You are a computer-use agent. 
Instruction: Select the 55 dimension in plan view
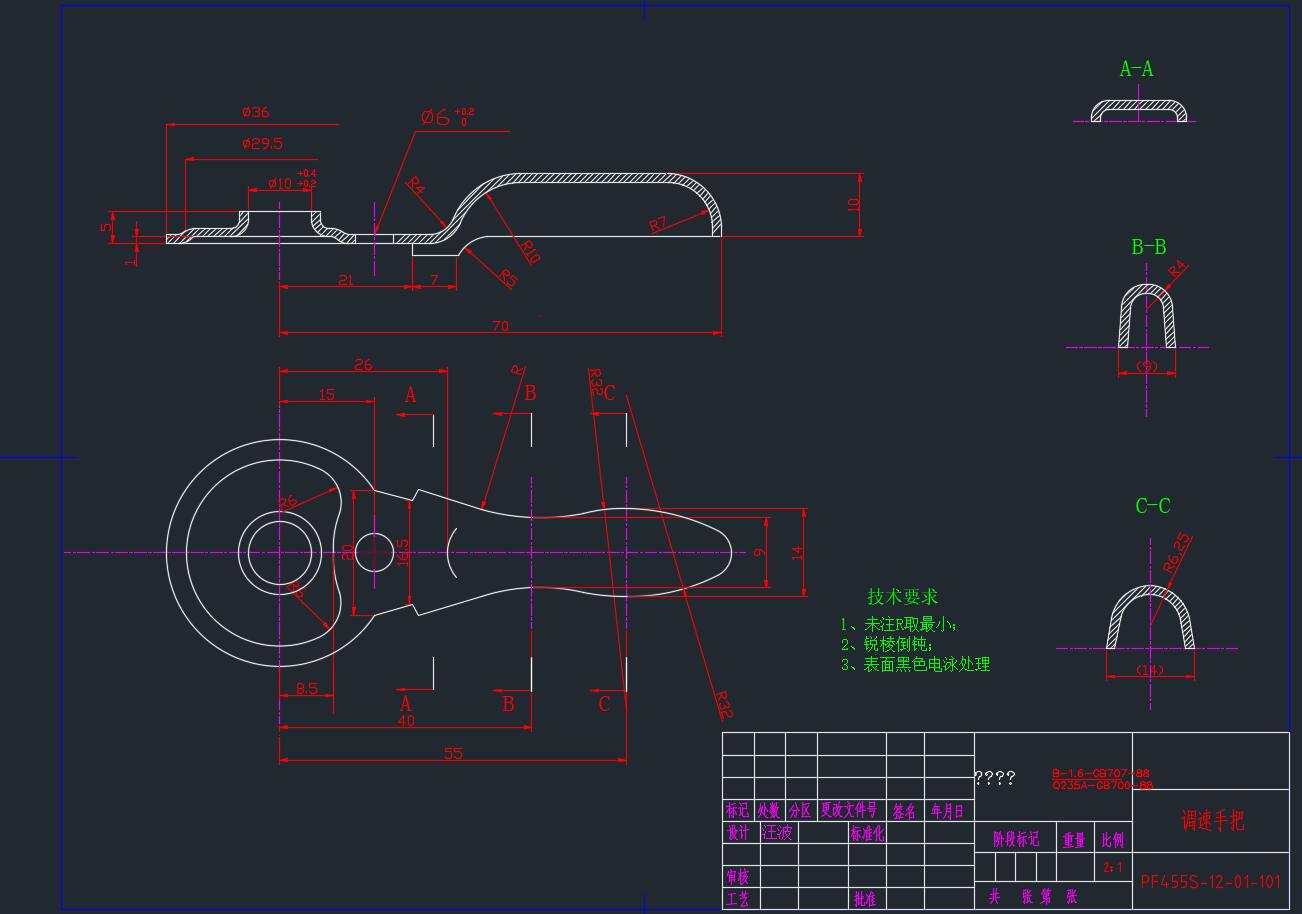click(x=453, y=754)
